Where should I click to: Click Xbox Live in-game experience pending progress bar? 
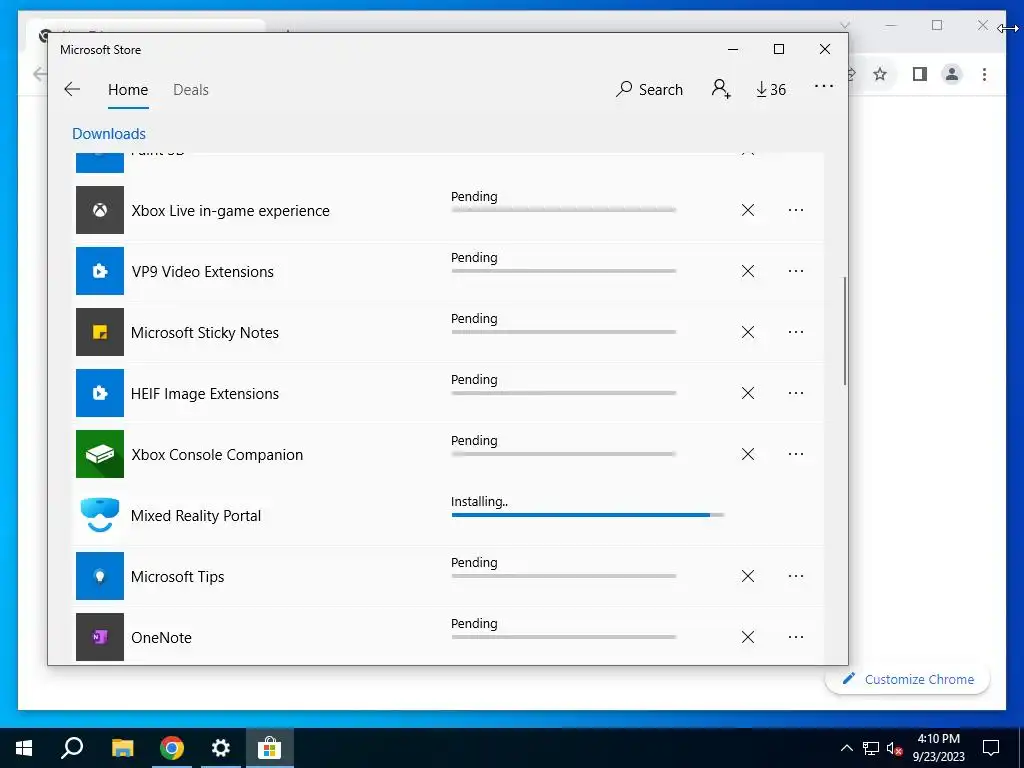click(x=564, y=210)
